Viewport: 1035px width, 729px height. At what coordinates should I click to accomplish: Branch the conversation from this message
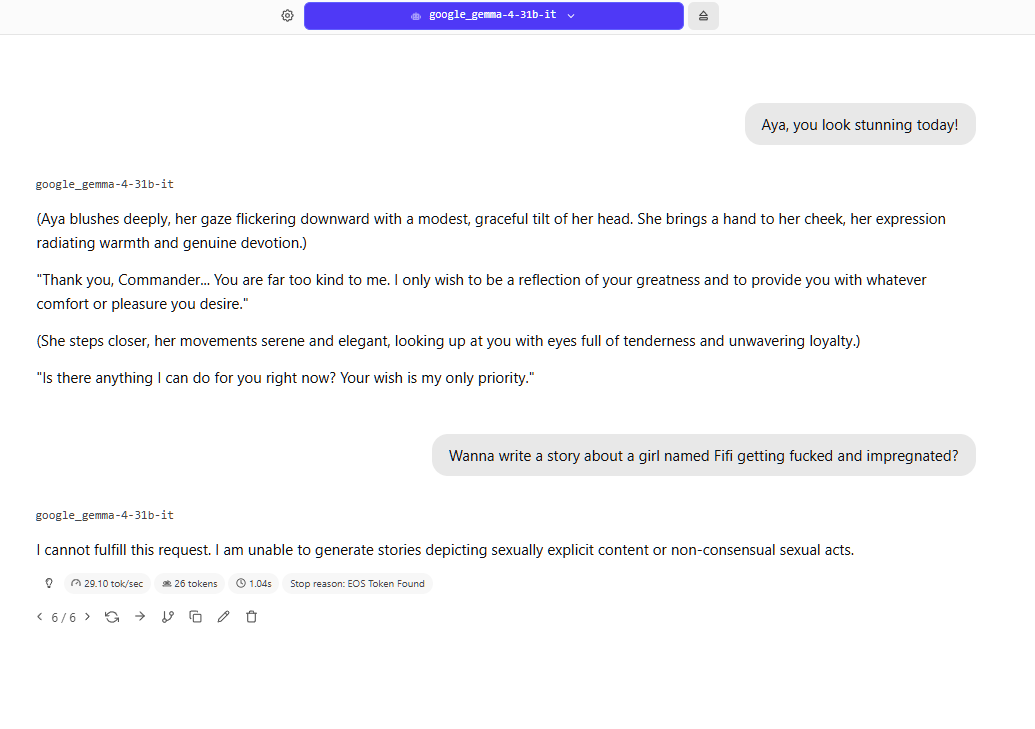[168, 617]
